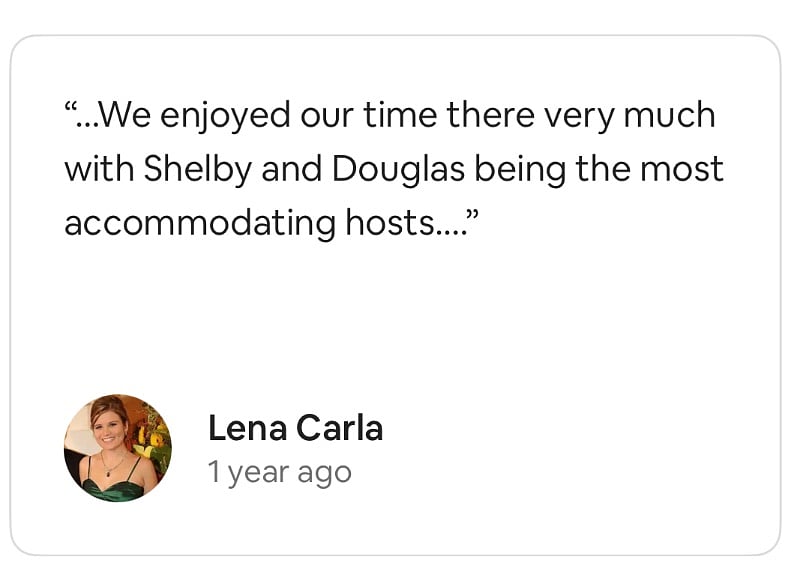Select the '1 year ago' timestamp
The image size is (800, 569).
point(280,472)
